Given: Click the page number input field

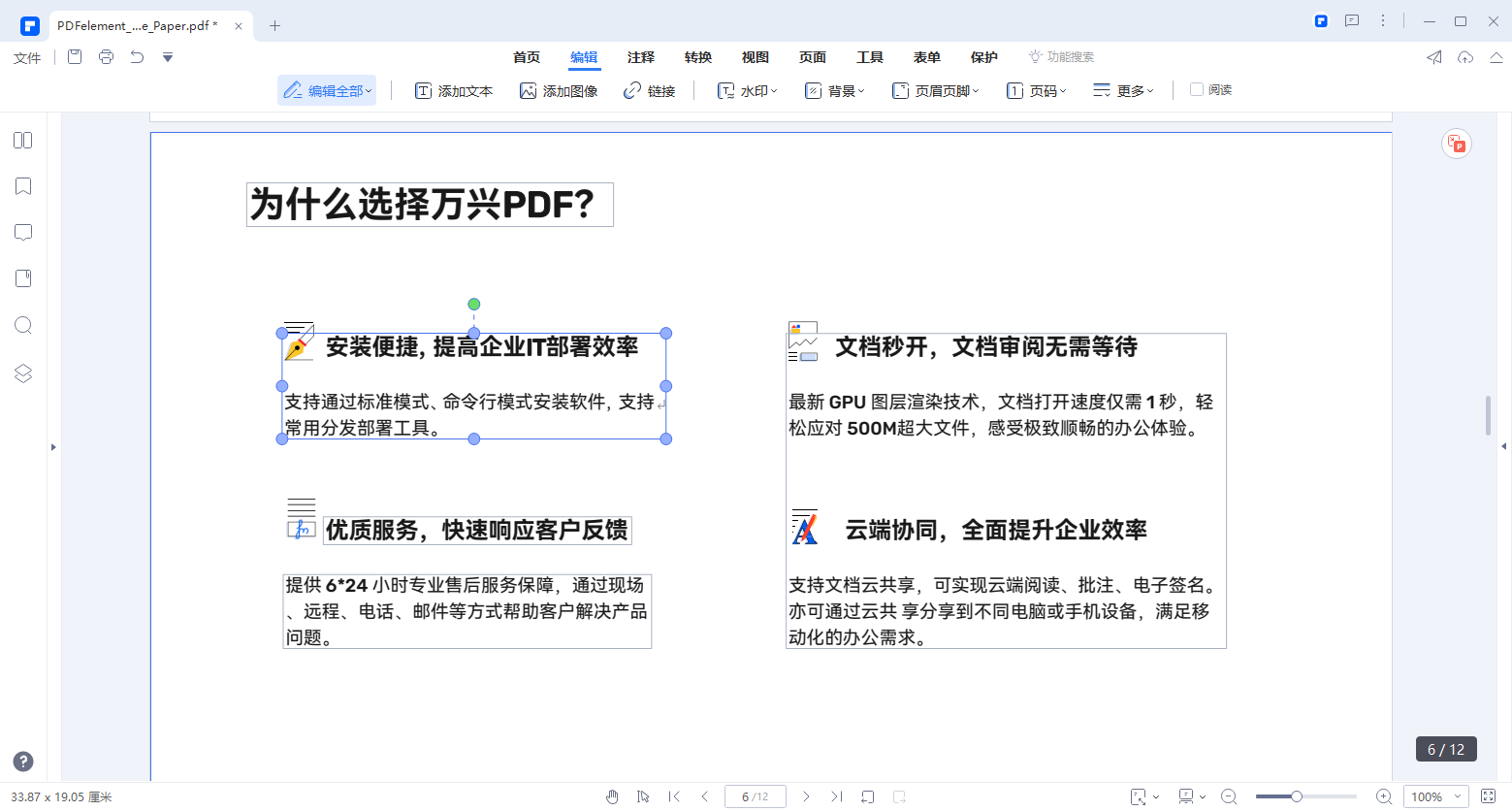Looking at the screenshot, I should tap(755, 796).
